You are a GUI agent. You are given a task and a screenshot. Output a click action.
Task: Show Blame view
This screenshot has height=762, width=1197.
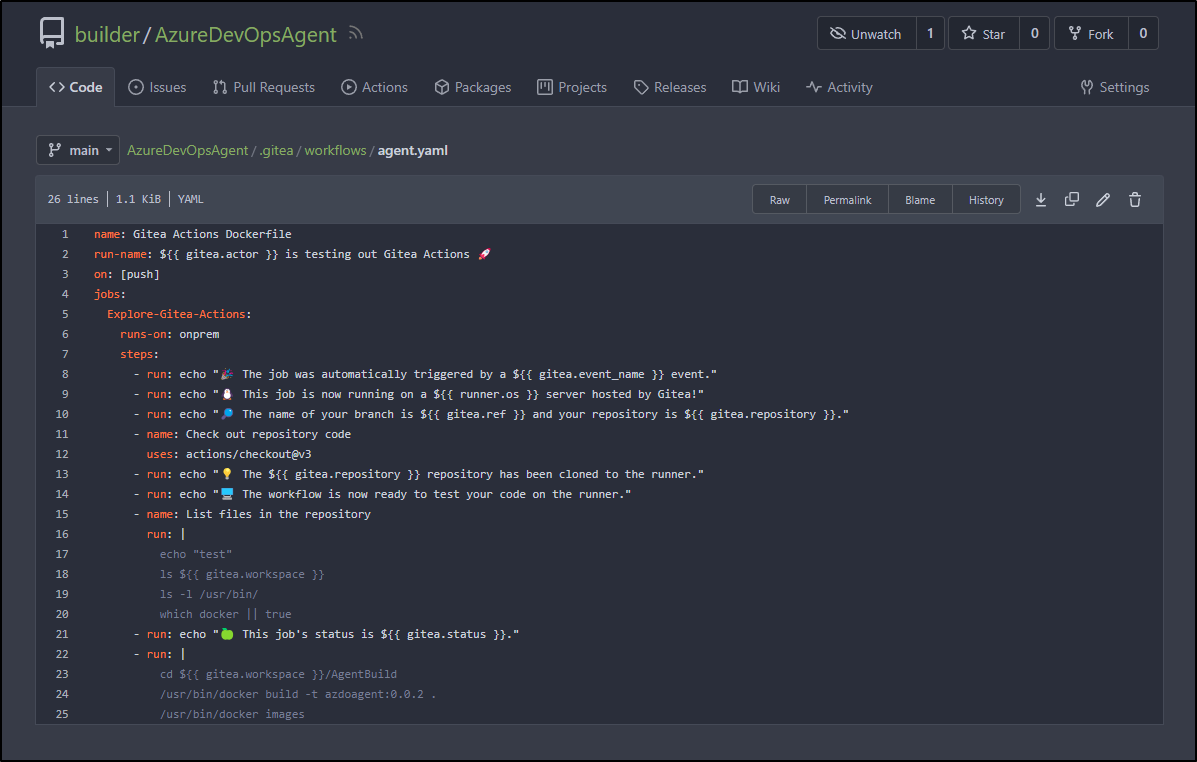click(x=920, y=199)
